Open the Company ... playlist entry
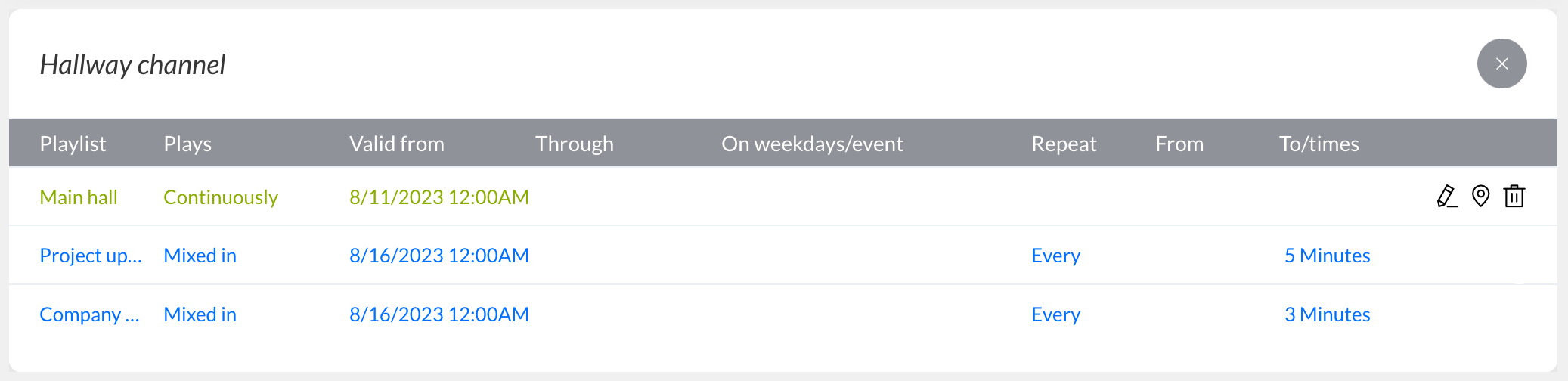The width and height of the screenshot is (1568, 381). (90, 314)
